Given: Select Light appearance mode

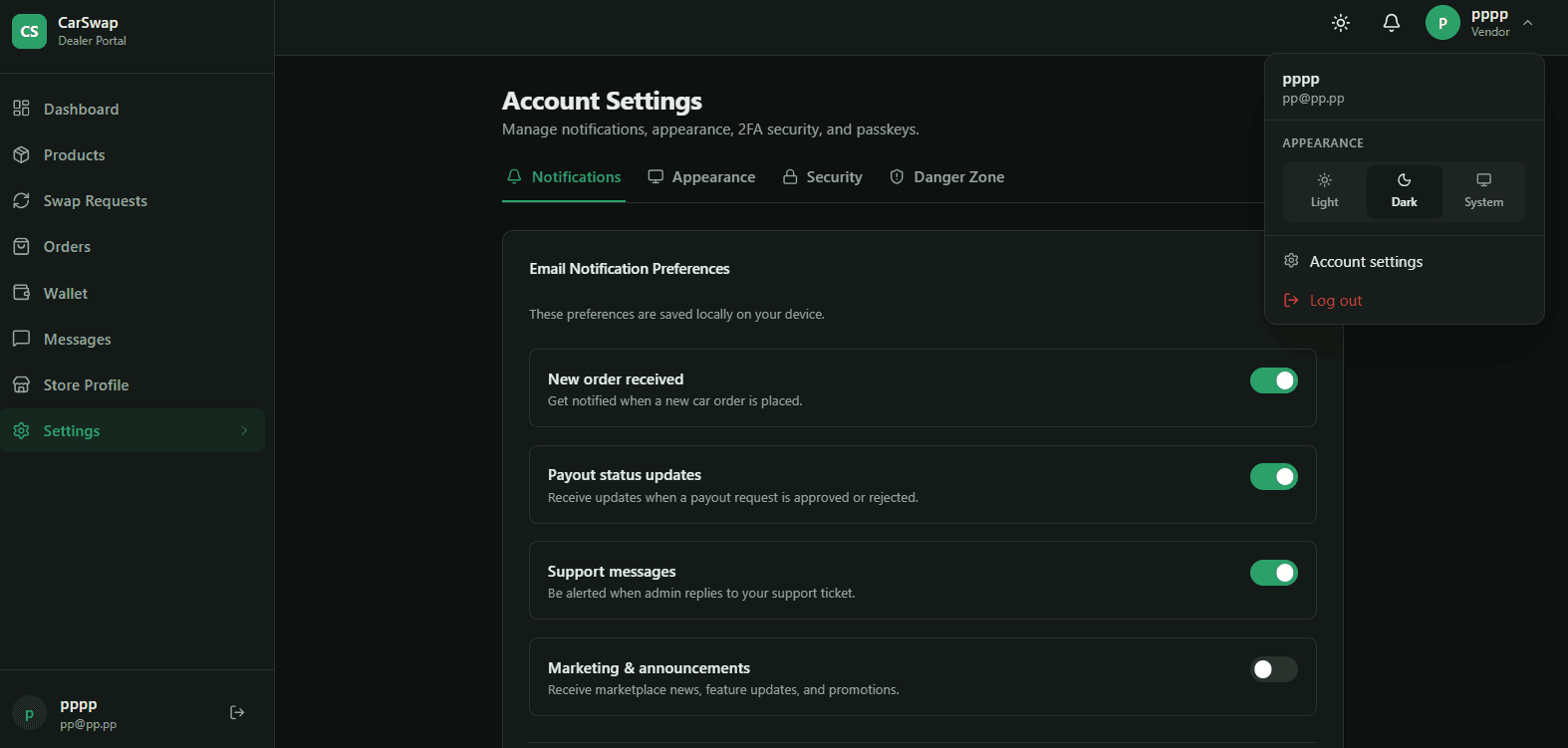Looking at the screenshot, I should (x=1325, y=191).
